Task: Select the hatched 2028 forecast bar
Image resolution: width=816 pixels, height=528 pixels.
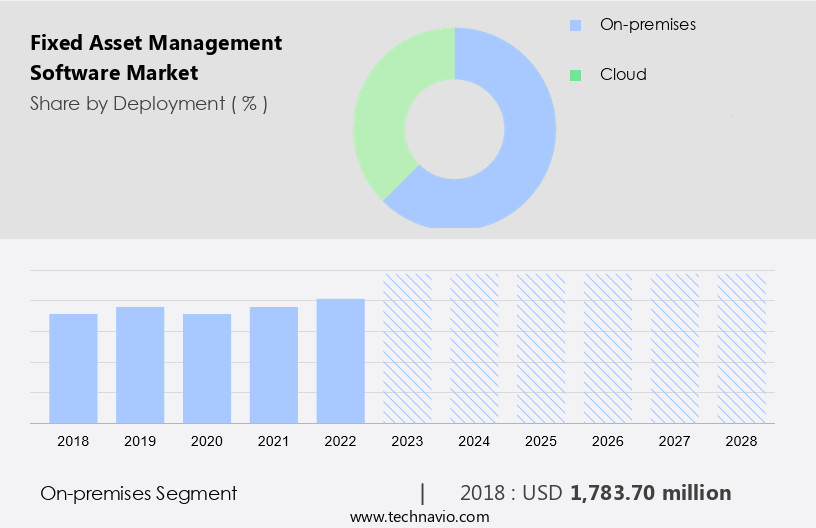Action: coord(741,347)
